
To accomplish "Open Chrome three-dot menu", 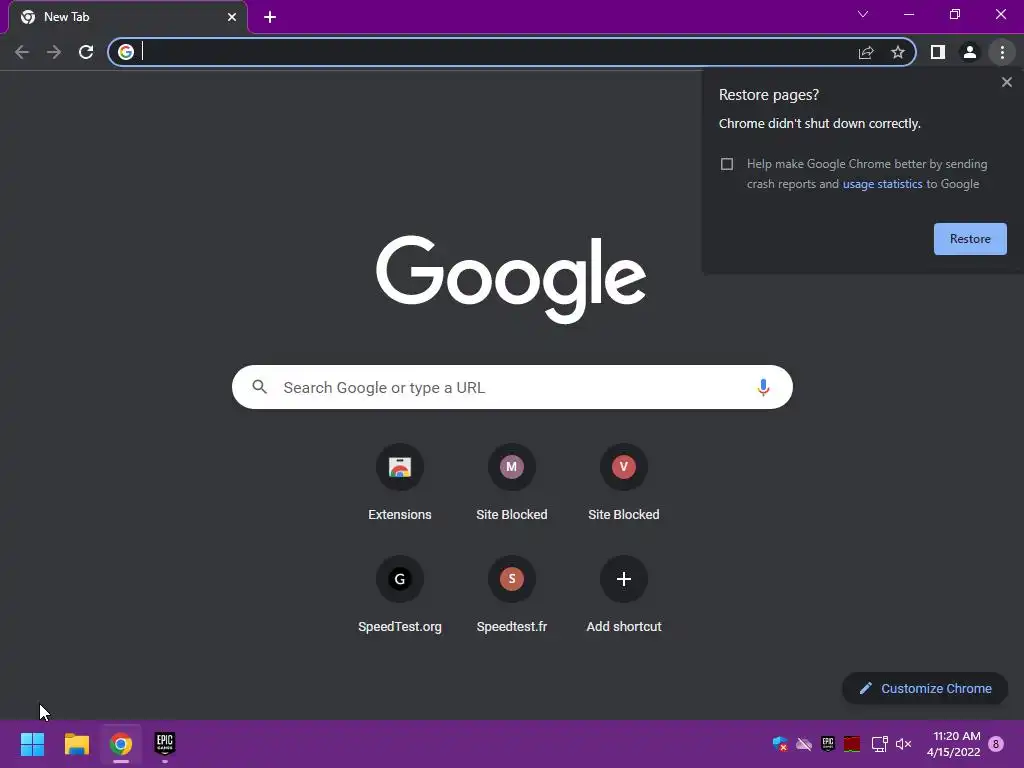I will [1002, 52].
